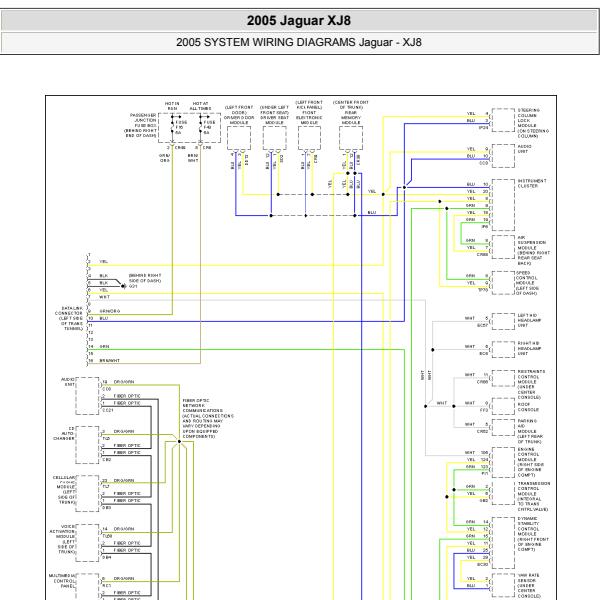The width and height of the screenshot is (602, 600).
Task: Click the Transmission Control Module label
Action: (x=534, y=496)
